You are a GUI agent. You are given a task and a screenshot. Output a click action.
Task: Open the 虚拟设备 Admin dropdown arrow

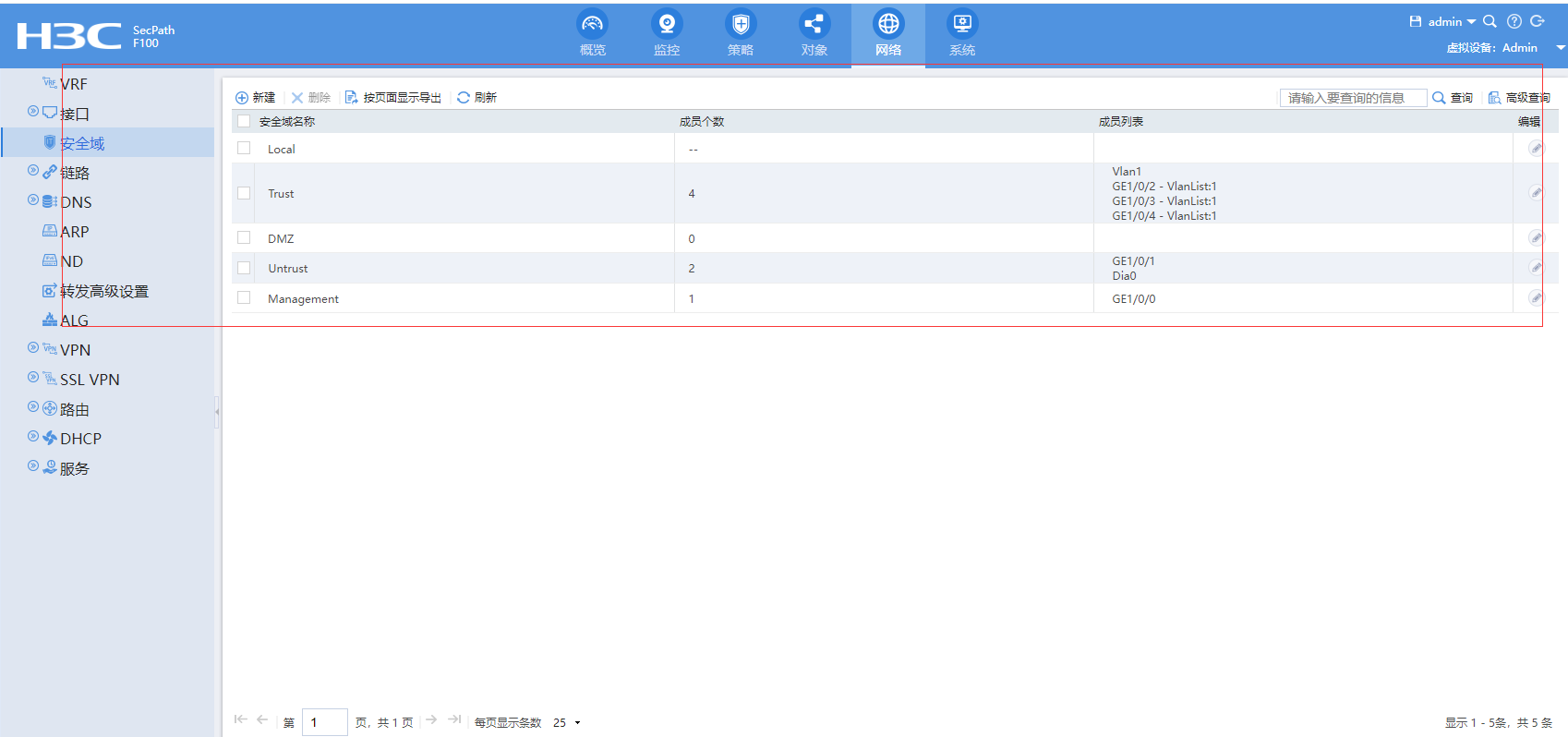[1561, 48]
